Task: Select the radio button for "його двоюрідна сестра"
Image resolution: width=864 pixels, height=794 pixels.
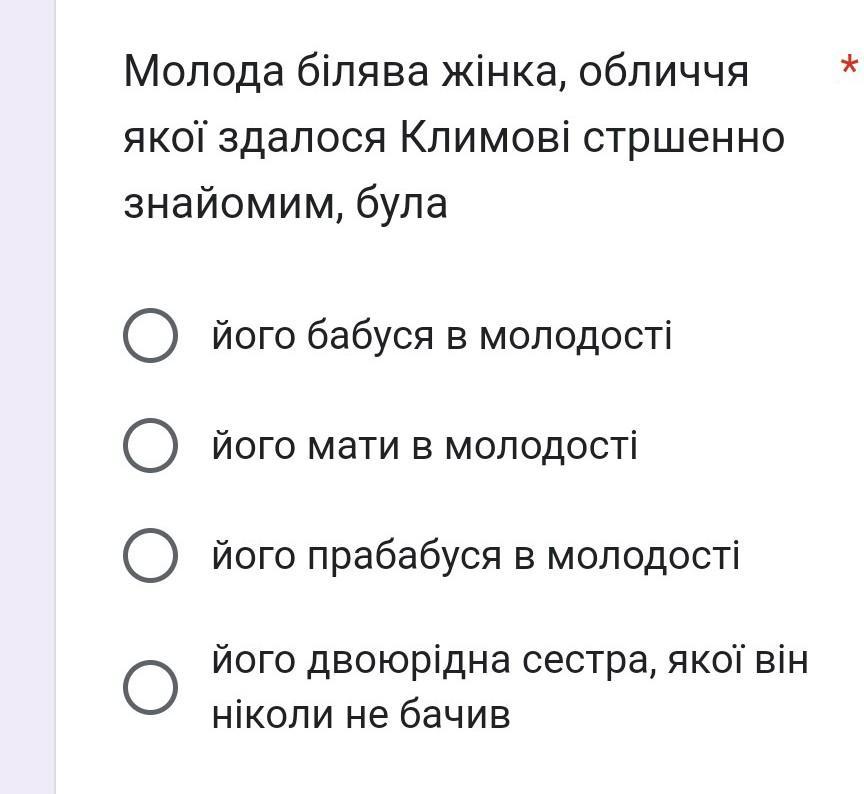Action: [150, 688]
